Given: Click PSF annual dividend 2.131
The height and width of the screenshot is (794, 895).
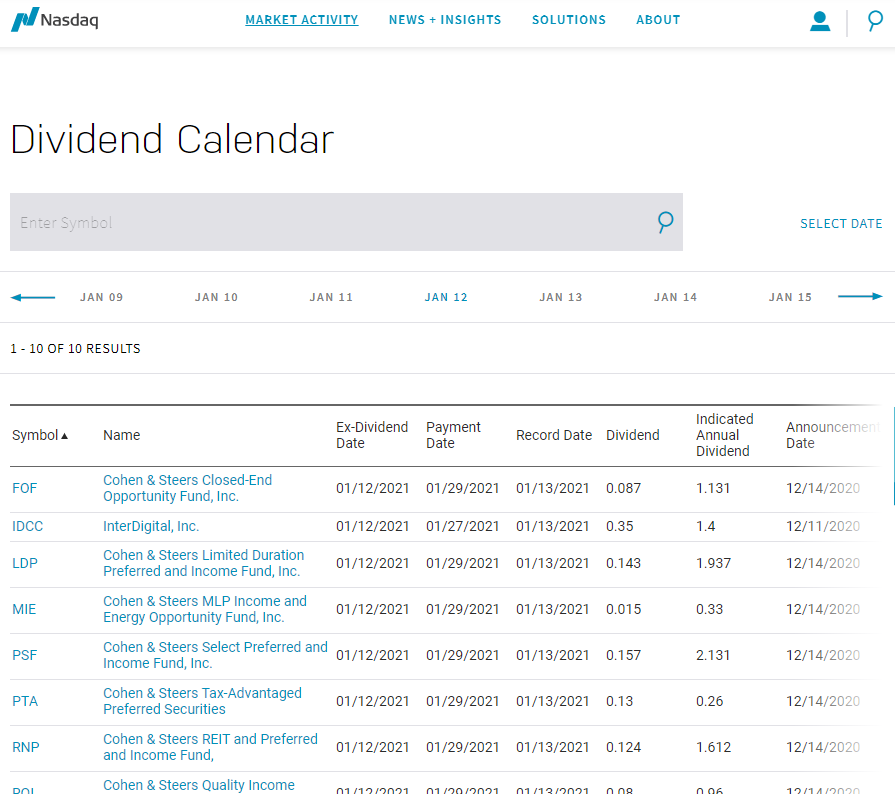Looking at the screenshot, I should (x=713, y=655).
